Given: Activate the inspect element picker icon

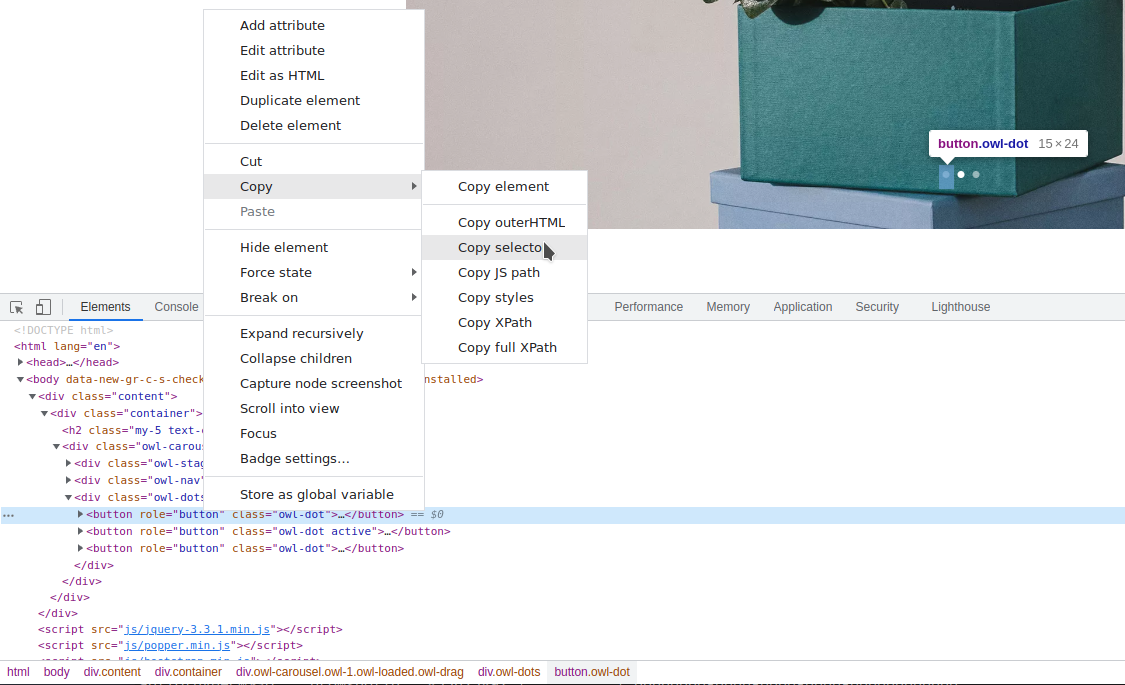Looking at the screenshot, I should tap(17, 308).
